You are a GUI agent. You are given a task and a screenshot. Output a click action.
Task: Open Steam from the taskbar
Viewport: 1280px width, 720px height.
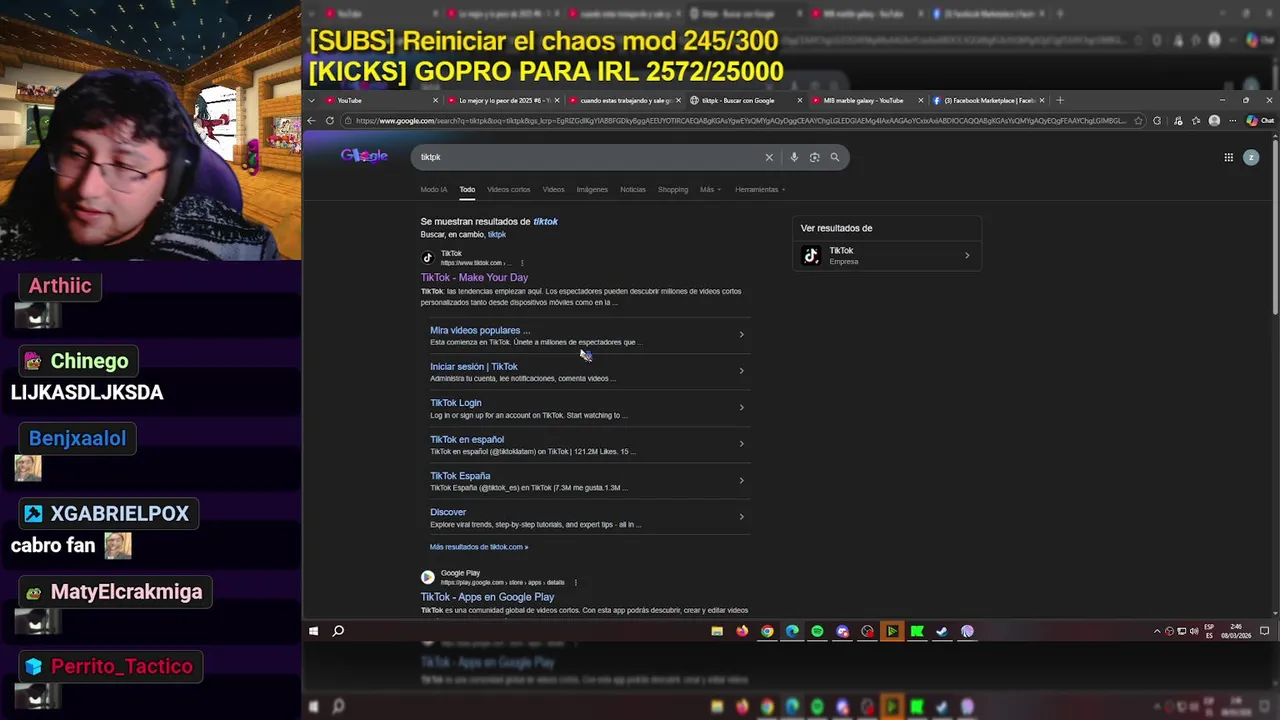coord(942,631)
